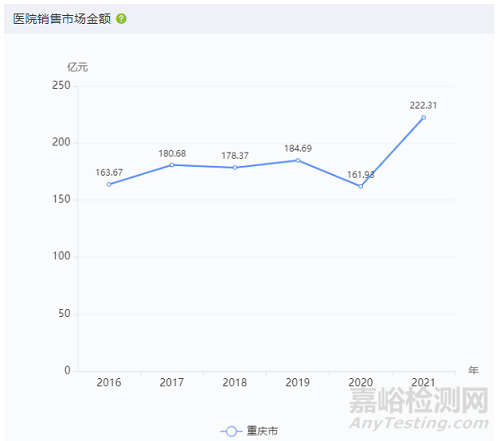The image size is (500, 441).
Task: Click the 100 y-axis label
Action: pyautogui.click(x=61, y=256)
